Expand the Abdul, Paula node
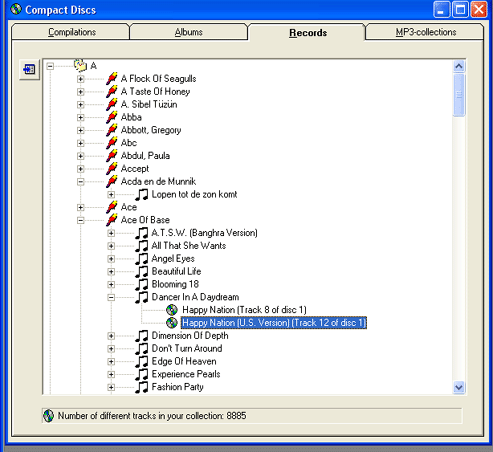The image size is (493, 452). 80,156
